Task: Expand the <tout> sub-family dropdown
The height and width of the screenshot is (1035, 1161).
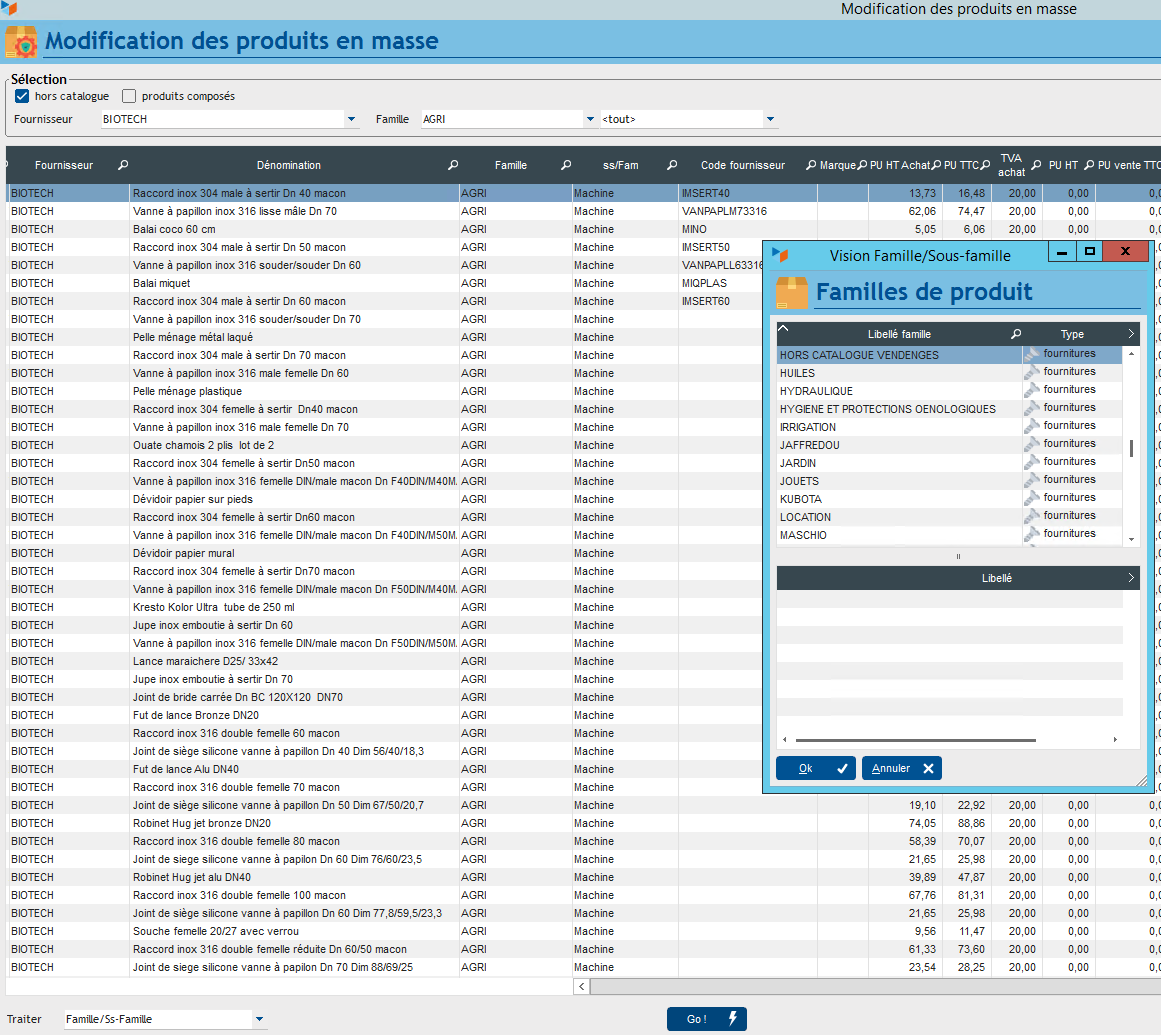Action: [x=770, y=119]
